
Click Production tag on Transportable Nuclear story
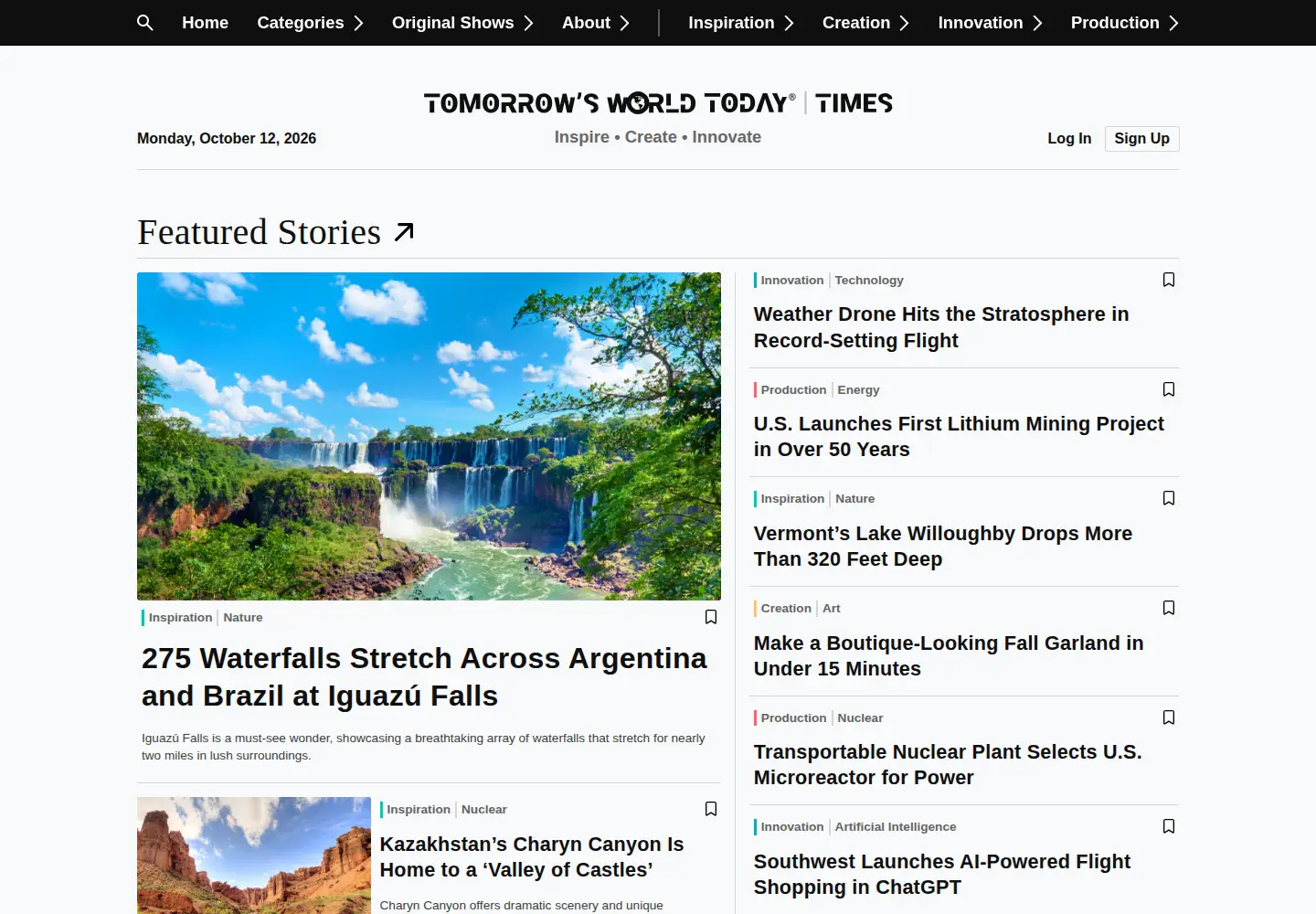tap(793, 717)
